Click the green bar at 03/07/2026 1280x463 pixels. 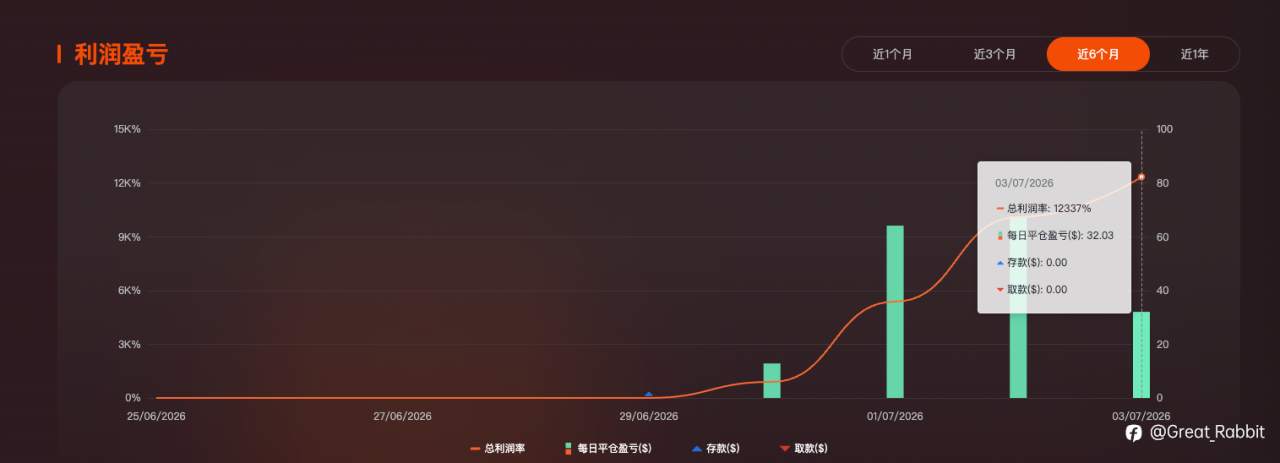tap(1141, 355)
